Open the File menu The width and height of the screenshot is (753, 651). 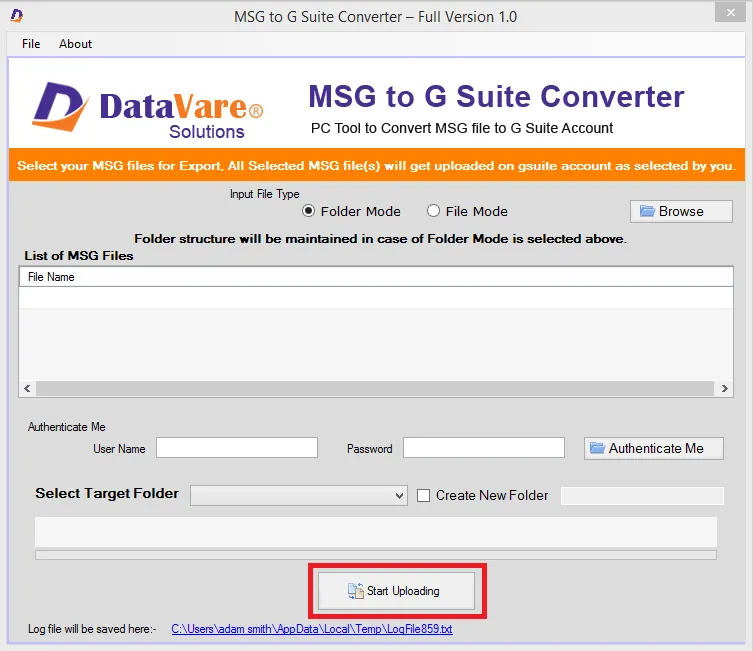[x=31, y=44]
